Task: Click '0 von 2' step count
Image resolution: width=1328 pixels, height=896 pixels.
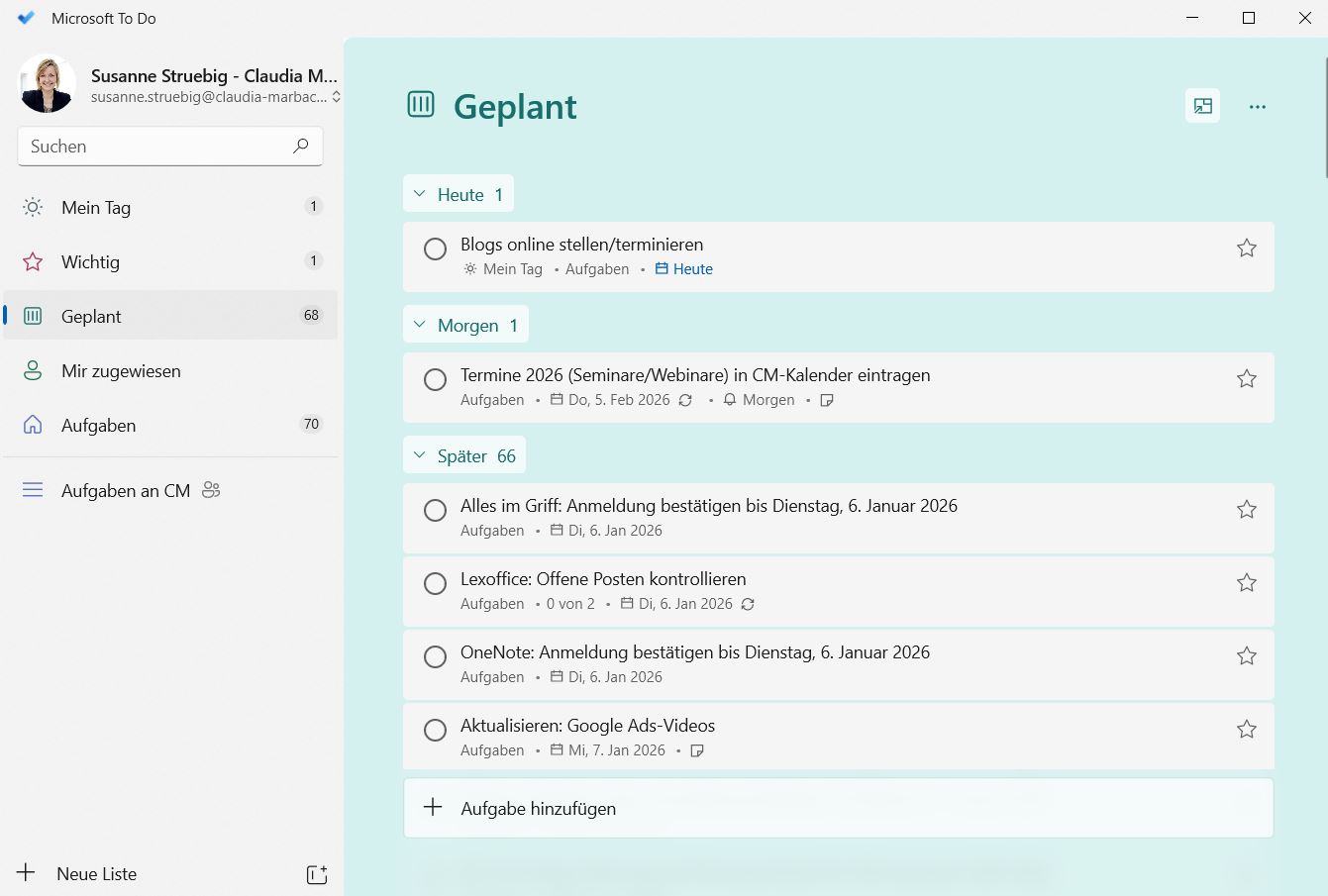Action: click(570, 604)
